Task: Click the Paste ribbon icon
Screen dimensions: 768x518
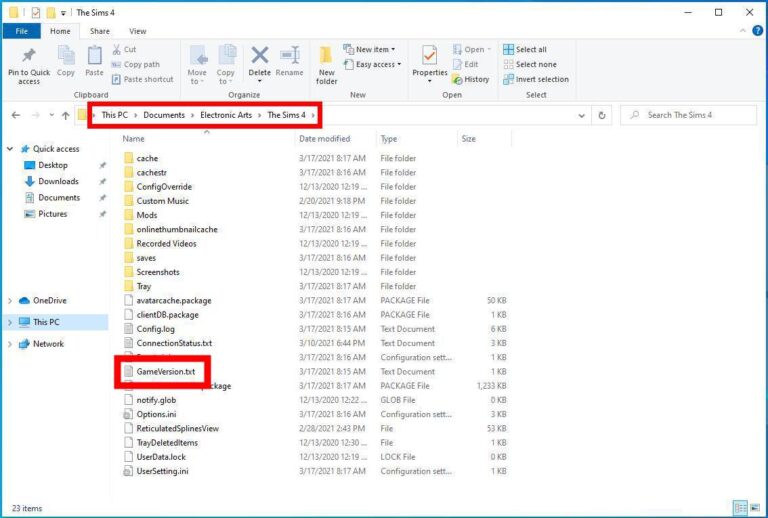Action: [x=94, y=55]
